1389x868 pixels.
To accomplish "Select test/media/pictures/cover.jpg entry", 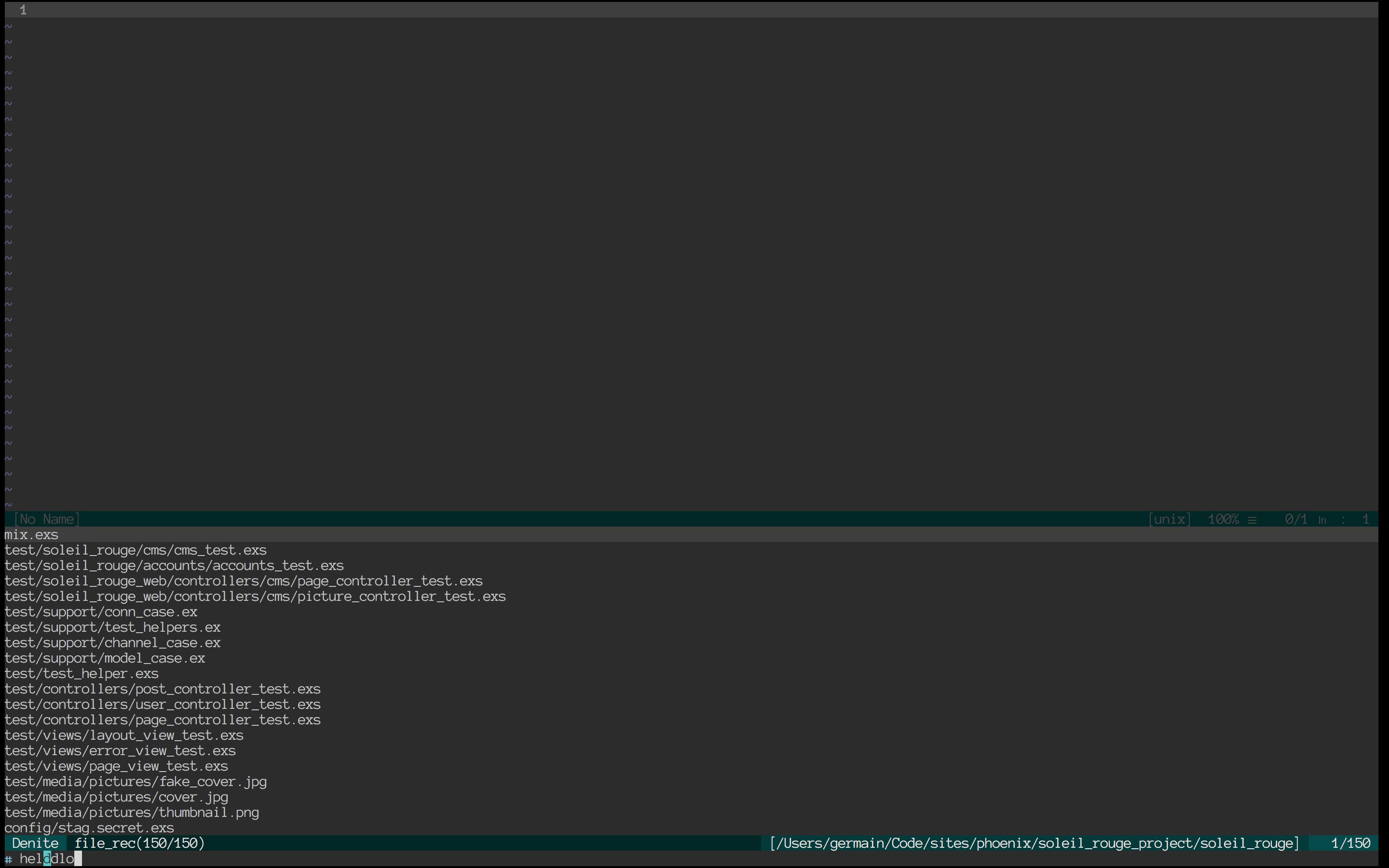I will point(115,796).
